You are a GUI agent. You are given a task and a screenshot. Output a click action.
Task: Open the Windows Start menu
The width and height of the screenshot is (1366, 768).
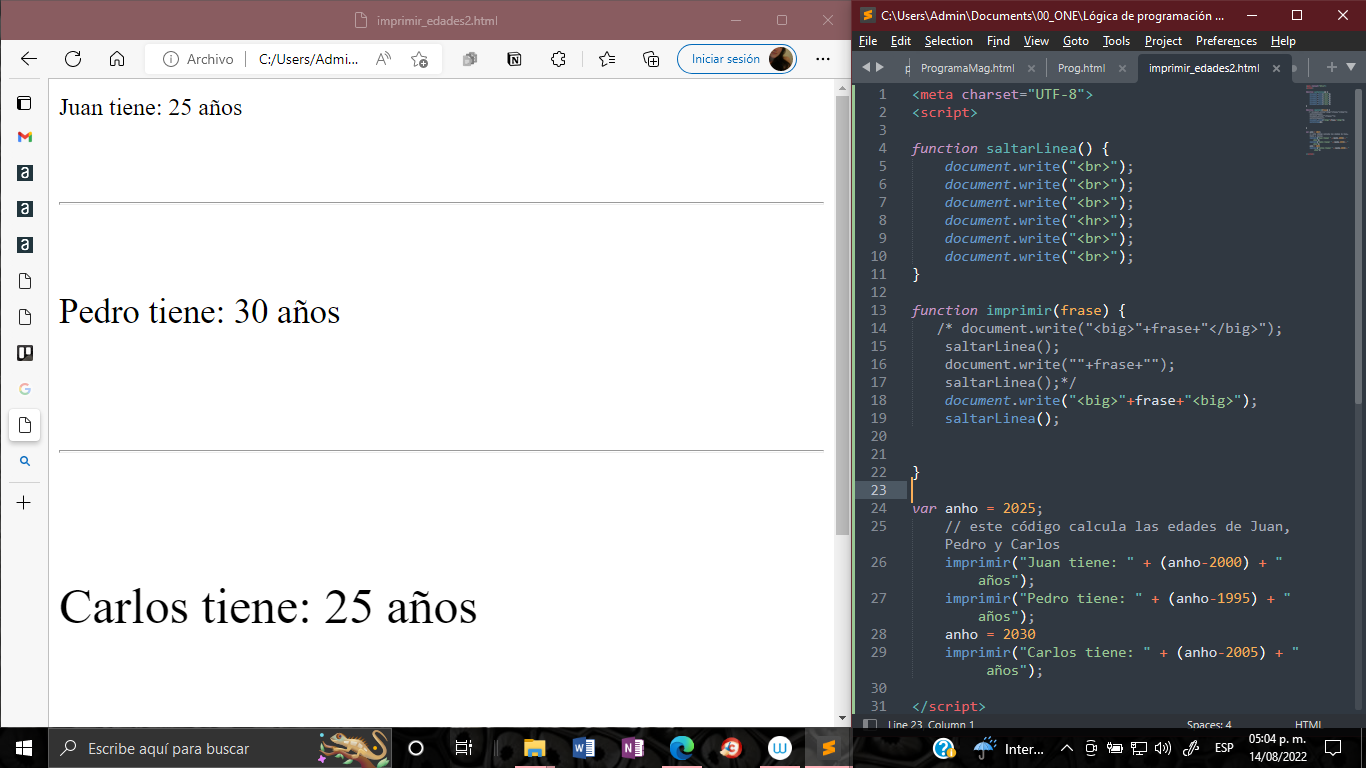24,748
